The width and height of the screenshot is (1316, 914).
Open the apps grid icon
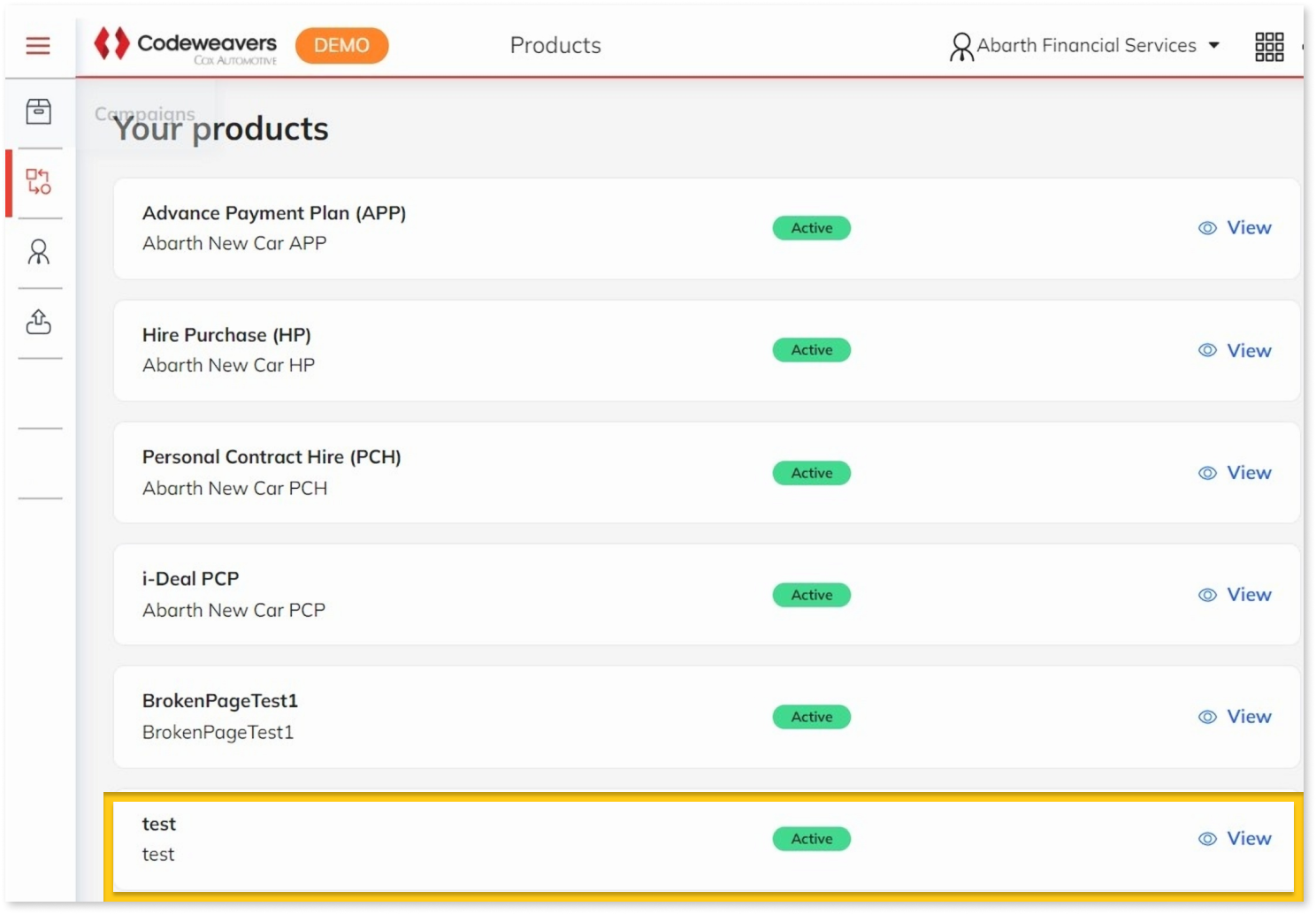click(x=1269, y=46)
